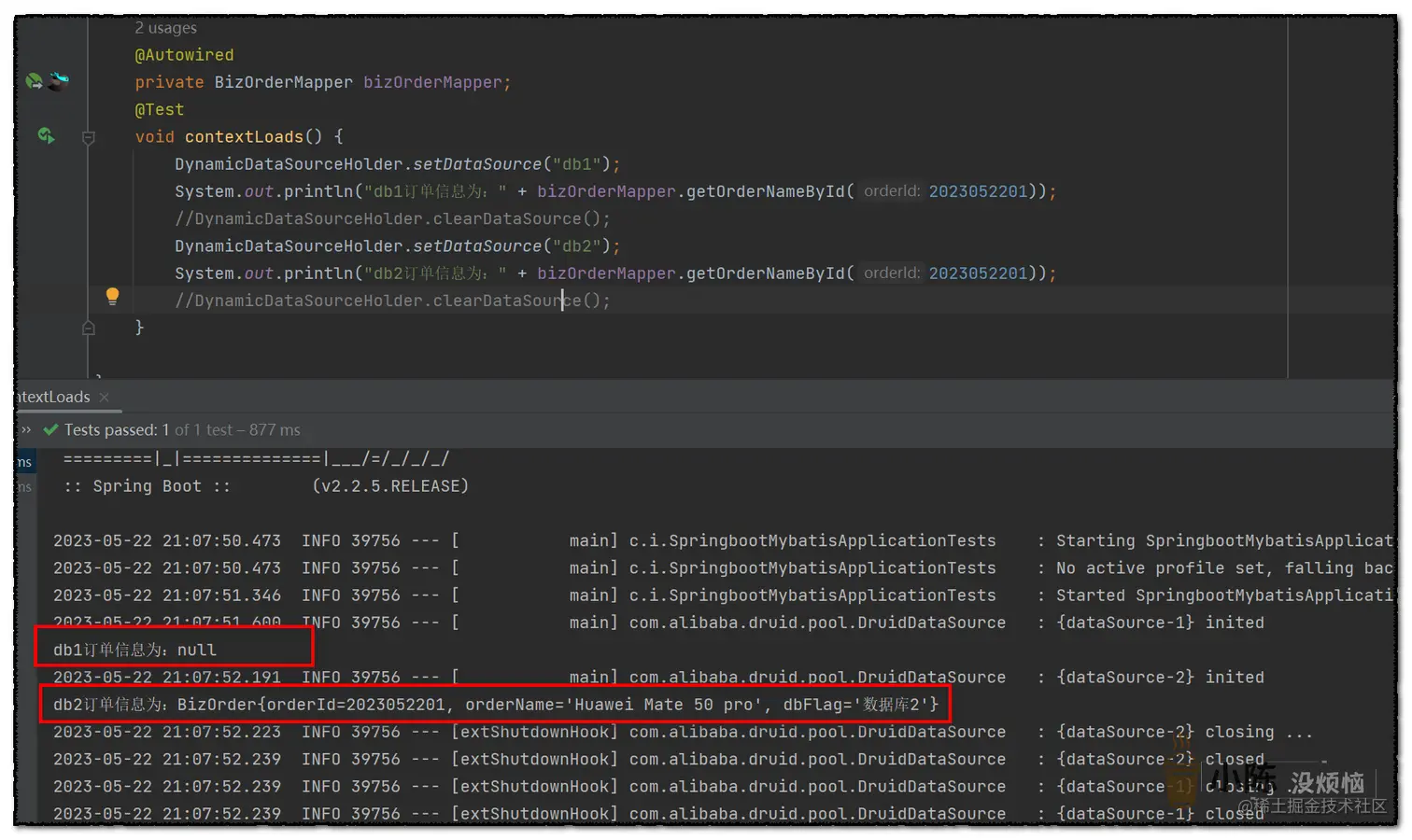Click the timestamp '2023-05-22 21:07:52.223'
1412x840 pixels.
coord(167,732)
